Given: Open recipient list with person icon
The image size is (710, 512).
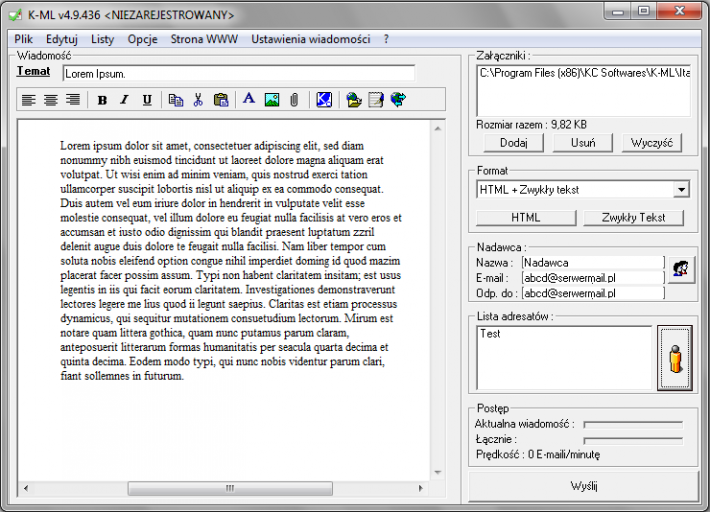Looking at the screenshot, I should coord(675,358).
